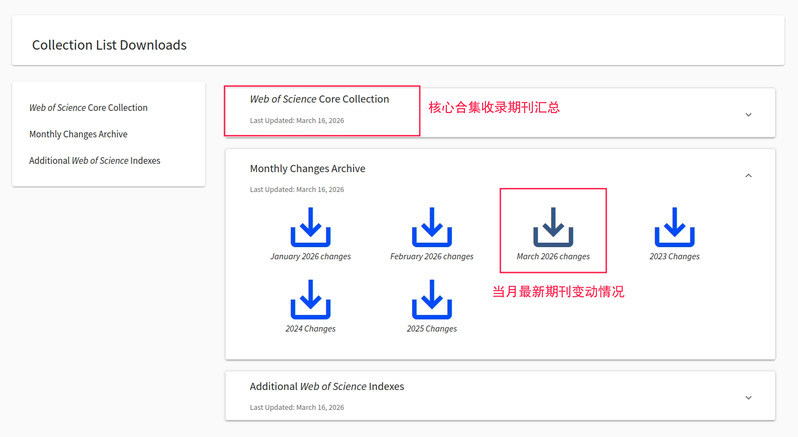Click the March 2026 changes download icon
The image size is (798, 437).
[x=553, y=227]
